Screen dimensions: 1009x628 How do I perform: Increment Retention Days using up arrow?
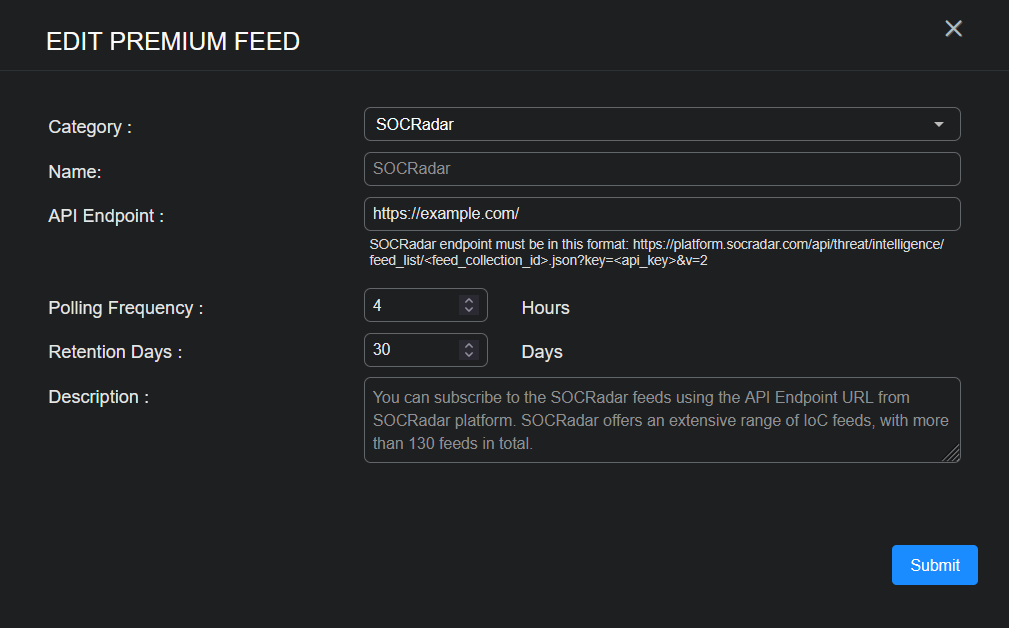tap(469, 344)
